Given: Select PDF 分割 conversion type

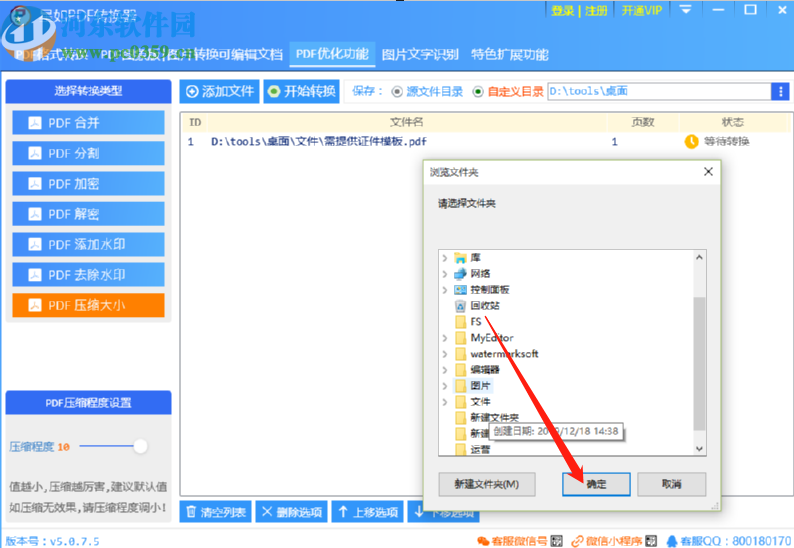Looking at the screenshot, I should [89, 153].
